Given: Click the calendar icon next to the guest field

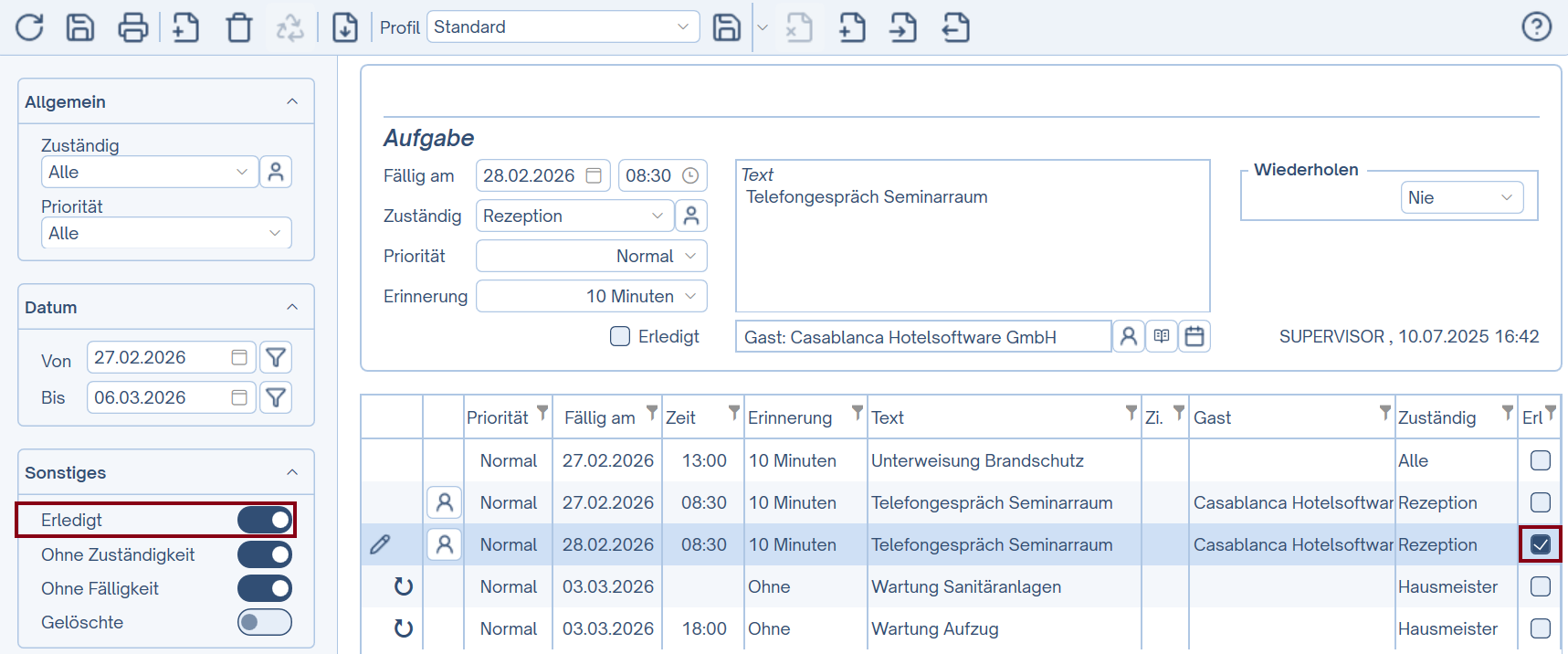Looking at the screenshot, I should 1194,336.
